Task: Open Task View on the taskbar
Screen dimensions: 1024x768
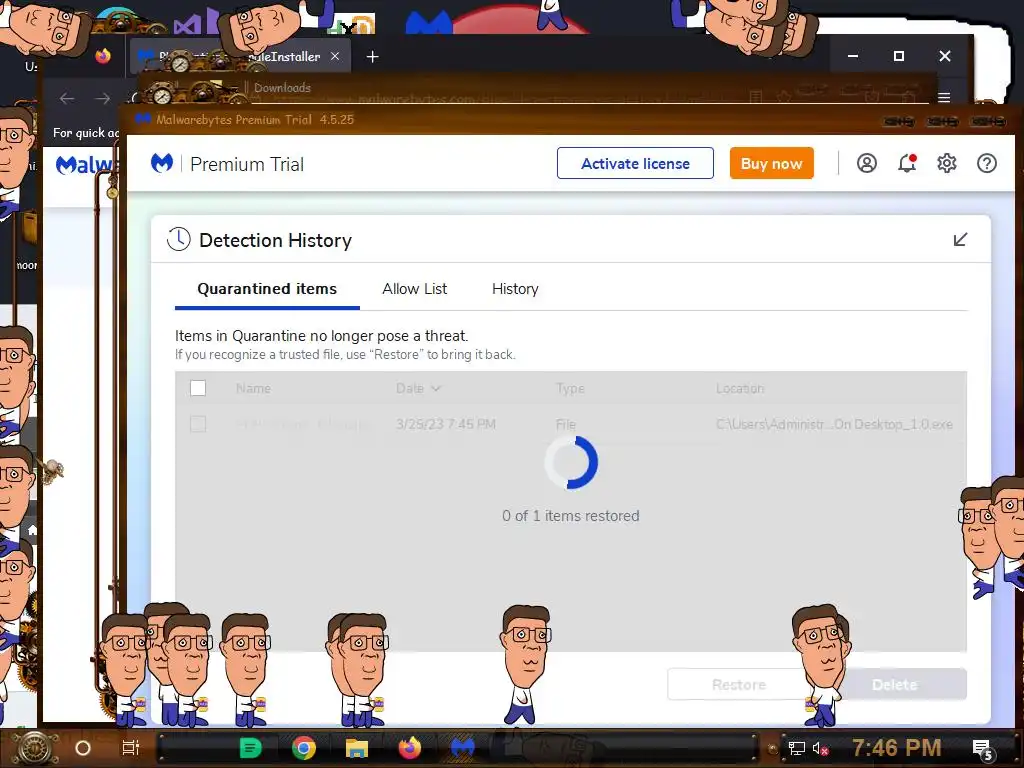Action: tap(131, 748)
